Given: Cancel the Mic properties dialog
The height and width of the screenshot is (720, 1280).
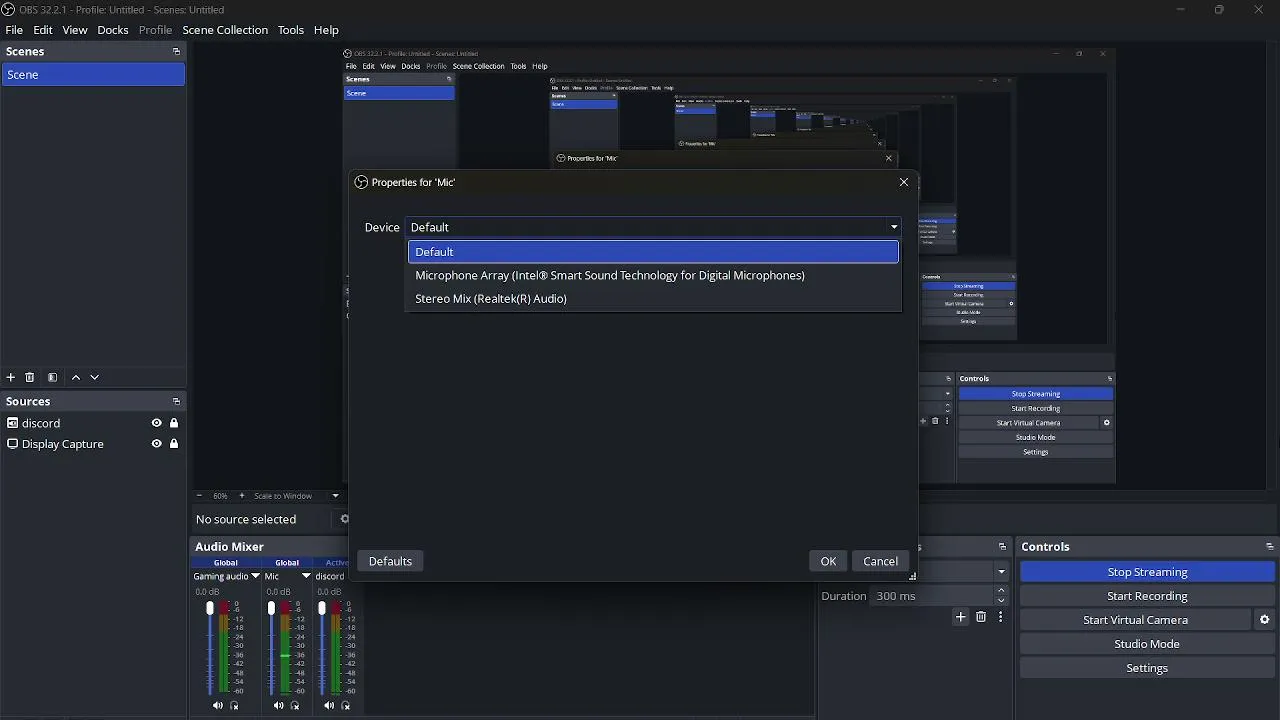Looking at the screenshot, I should [881, 561].
